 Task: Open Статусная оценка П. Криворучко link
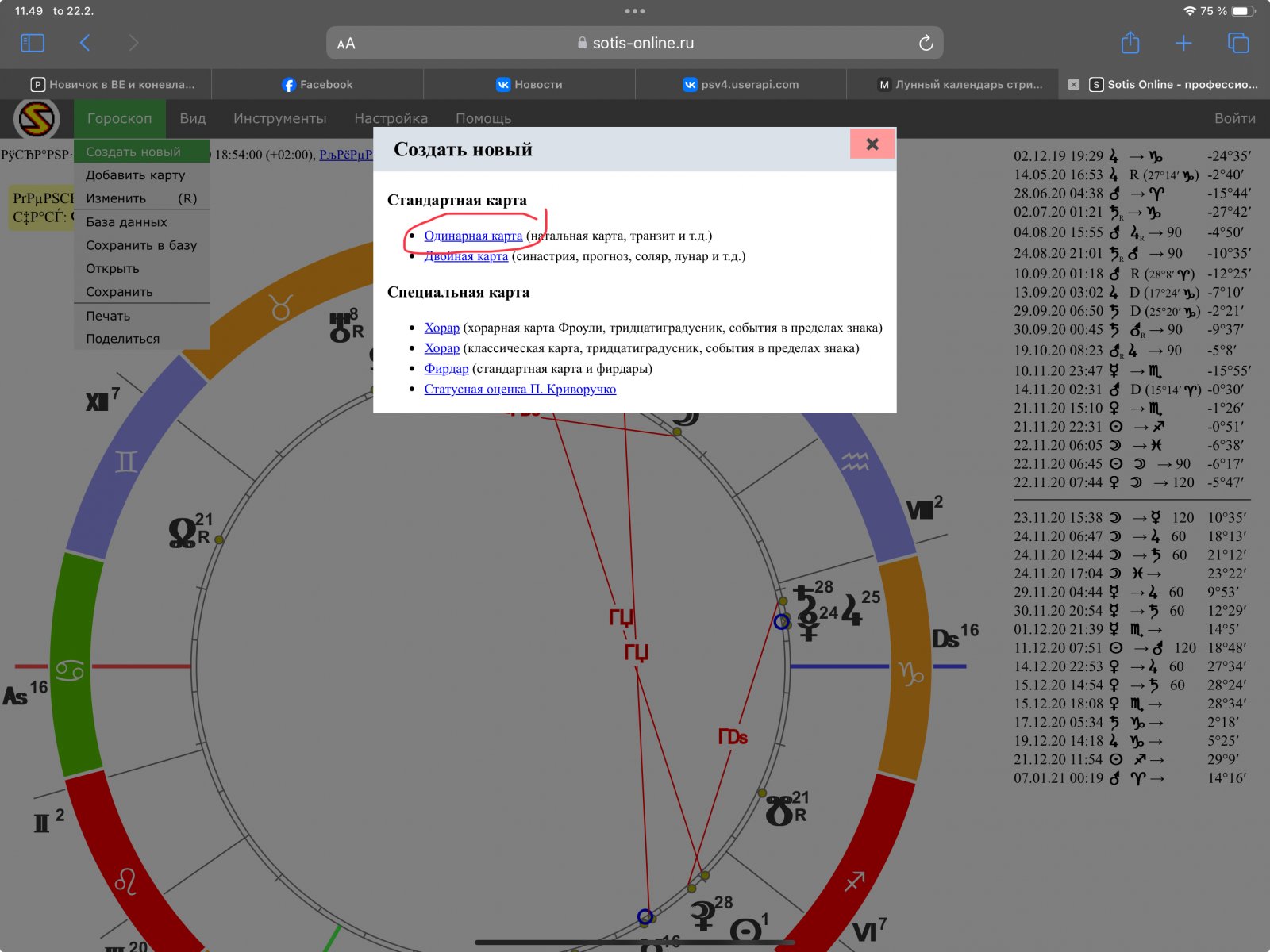coord(520,390)
